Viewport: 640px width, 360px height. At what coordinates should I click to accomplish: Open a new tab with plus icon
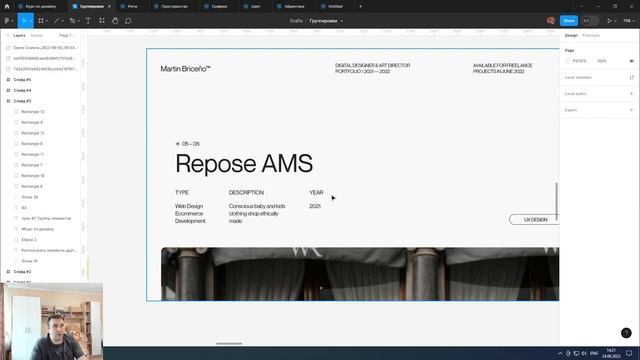point(360,6)
